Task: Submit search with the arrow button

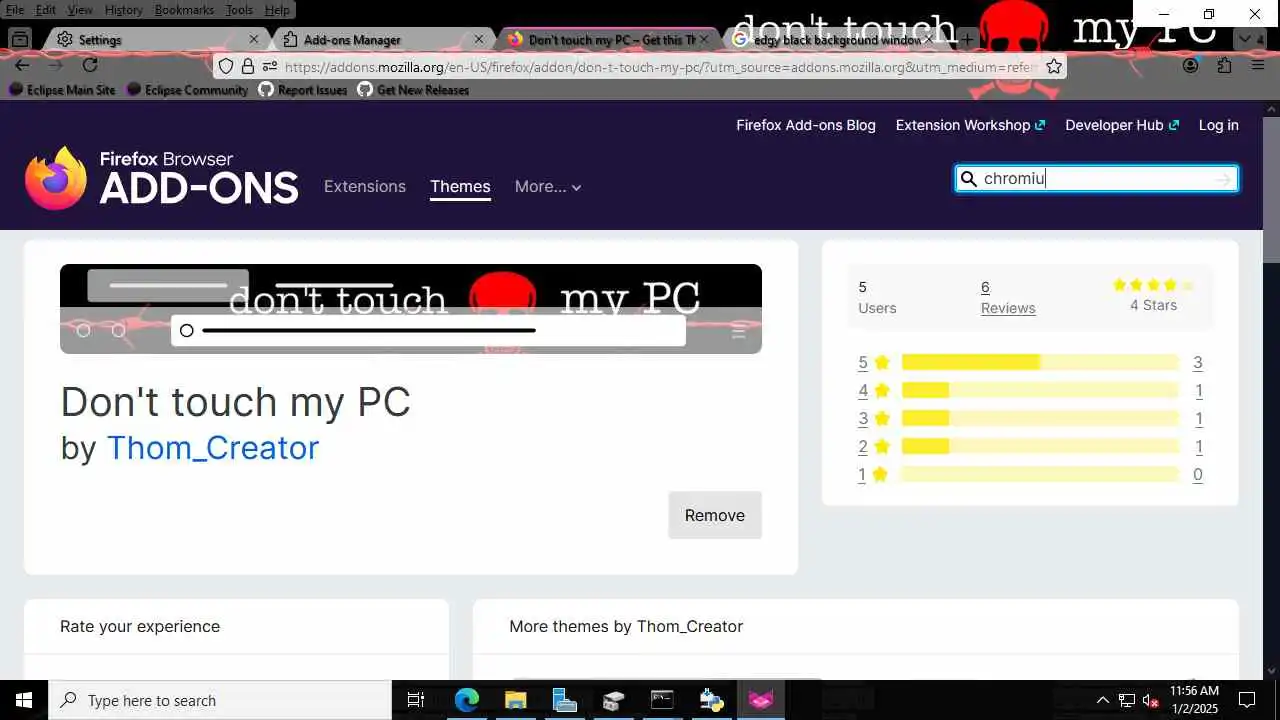Action: [1222, 179]
